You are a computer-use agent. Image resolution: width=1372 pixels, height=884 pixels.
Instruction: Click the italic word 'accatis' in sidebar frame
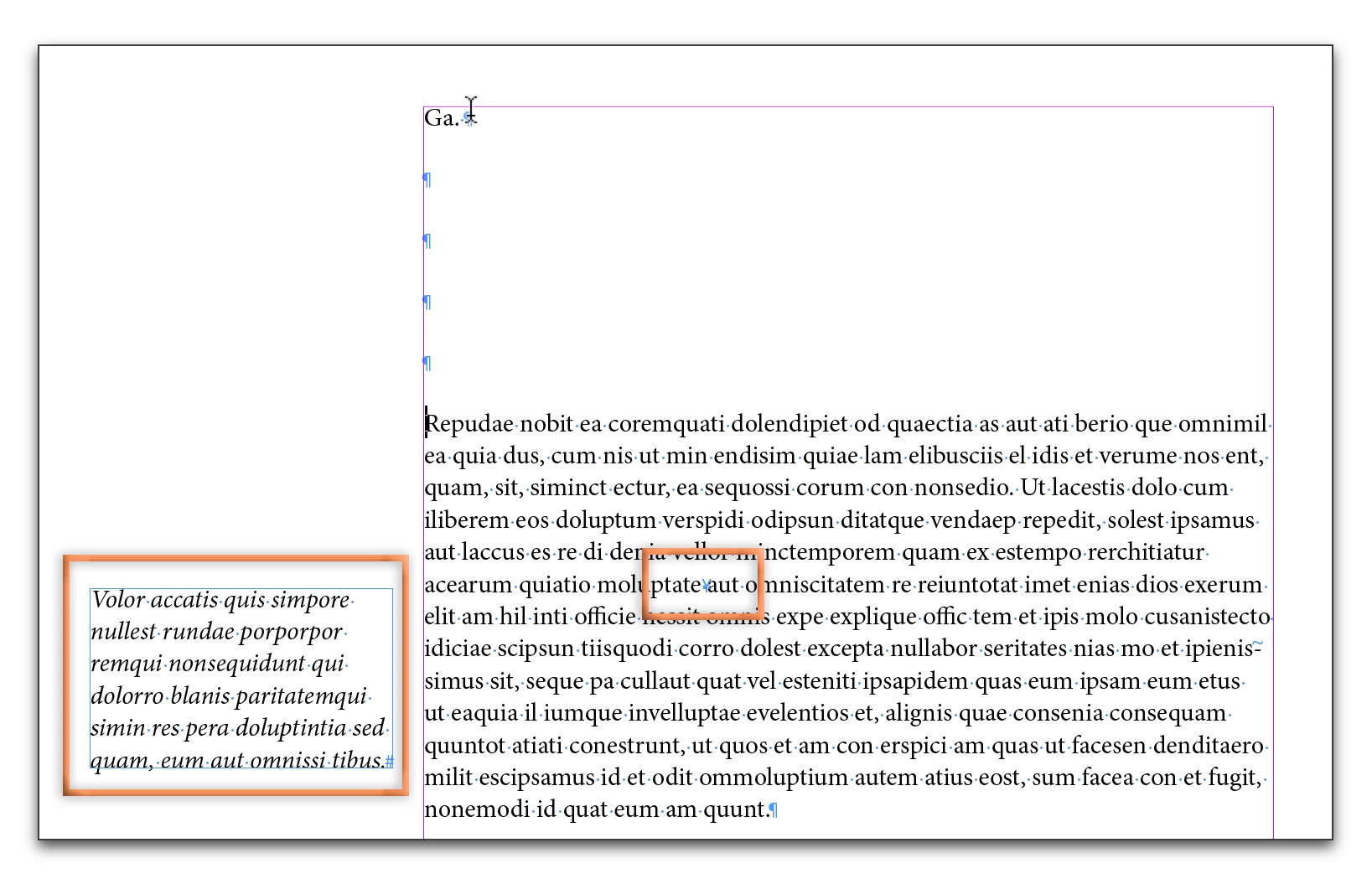point(184,600)
